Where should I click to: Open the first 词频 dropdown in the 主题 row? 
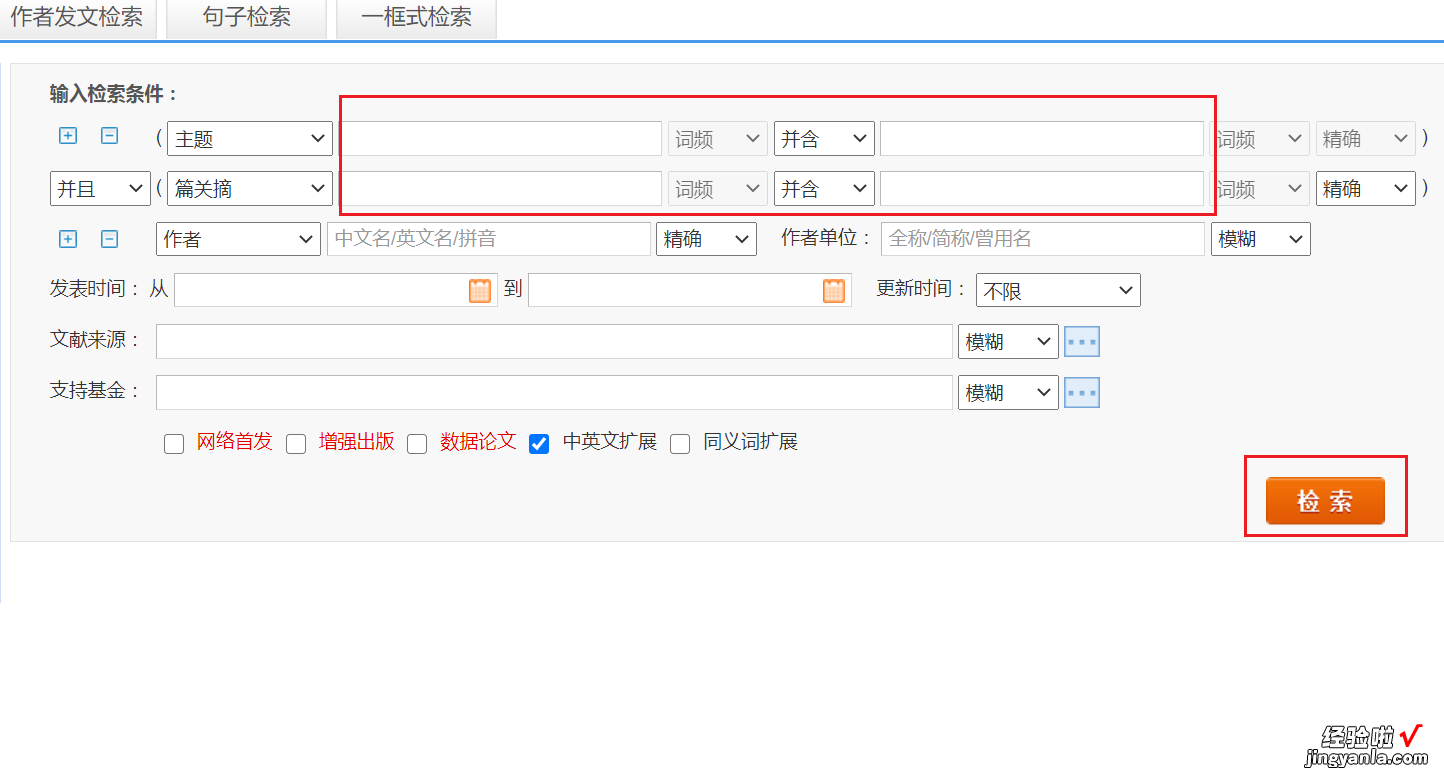click(x=718, y=139)
